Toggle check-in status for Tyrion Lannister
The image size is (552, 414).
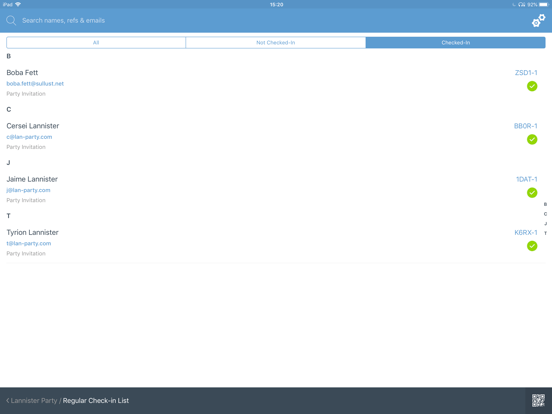[x=532, y=246]
